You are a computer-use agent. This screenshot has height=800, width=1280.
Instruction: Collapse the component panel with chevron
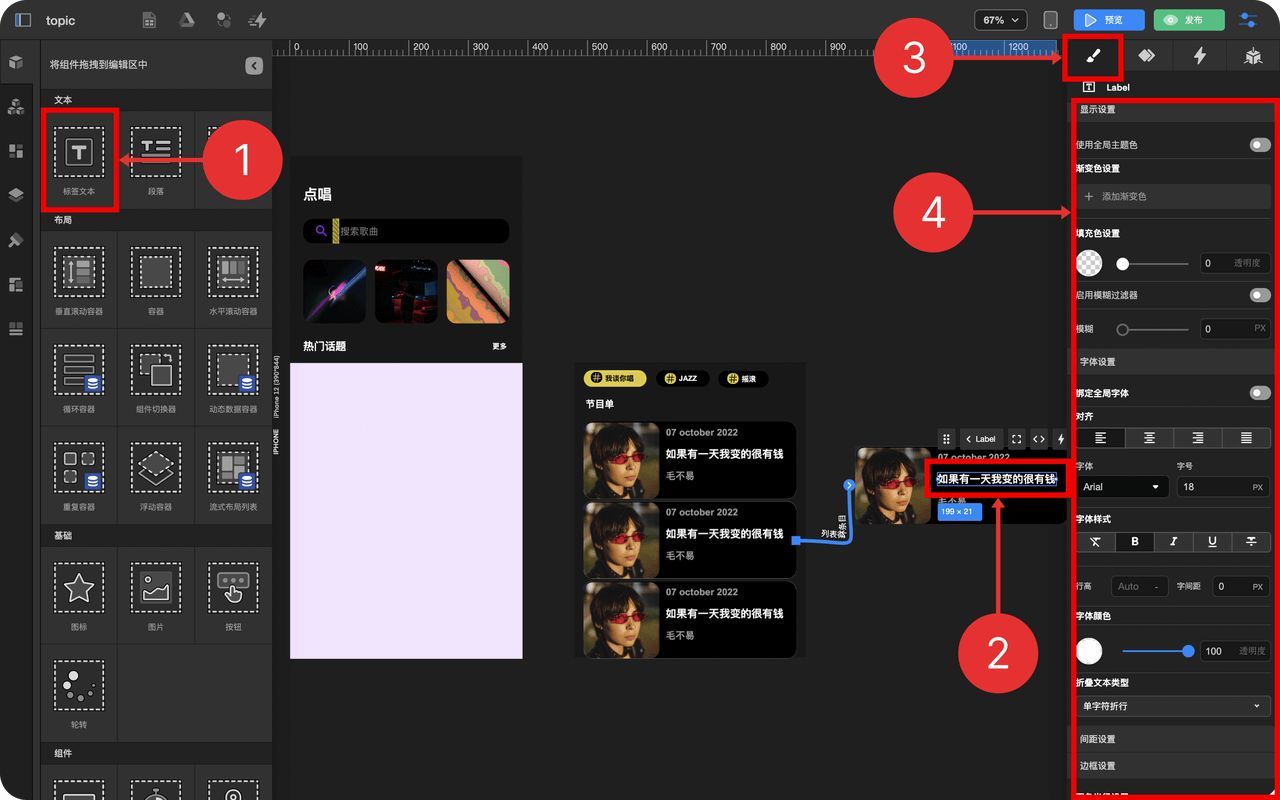pyautogui.click(x=254, y=65)
